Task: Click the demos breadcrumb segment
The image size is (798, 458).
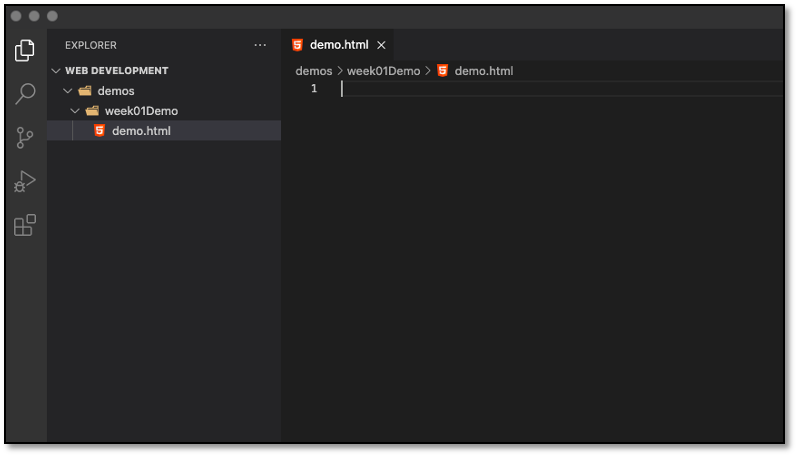Action: click(314, 71)
